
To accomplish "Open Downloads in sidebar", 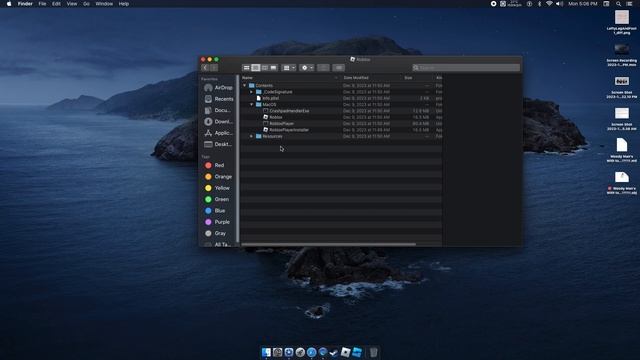I will point(218,122).
